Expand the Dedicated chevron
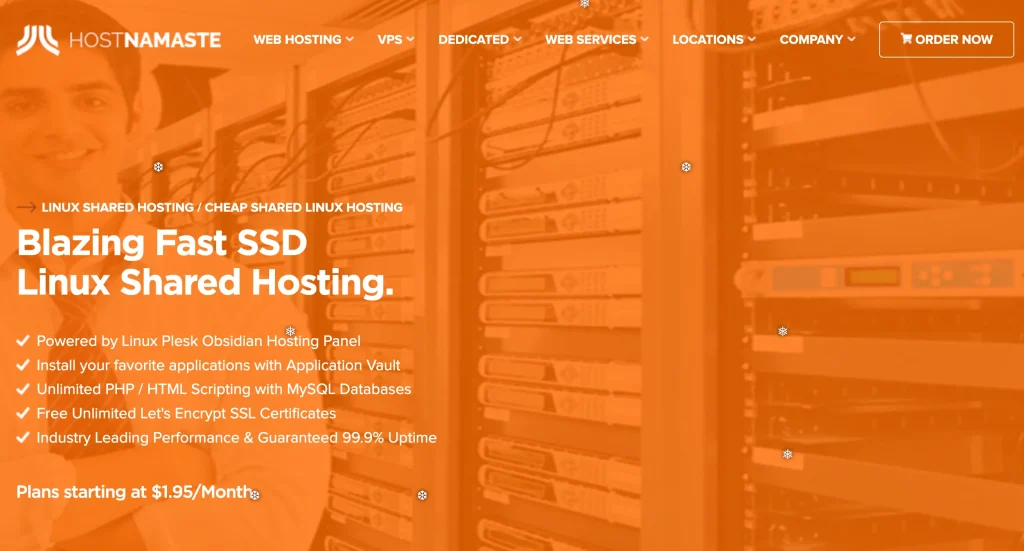This screenshot has width=1024, height=551. (517, 39)
